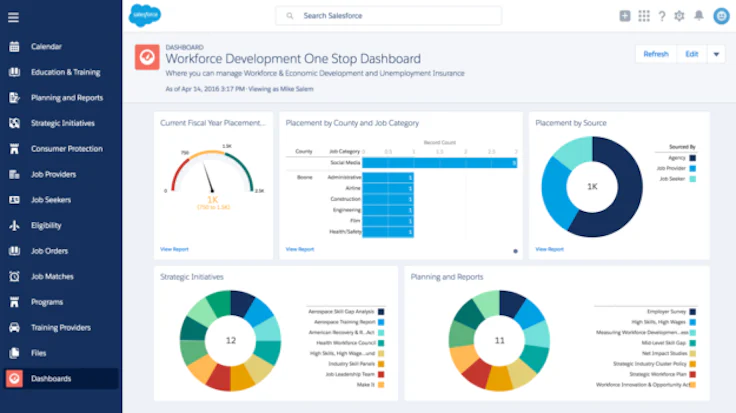Click the Planning and Reports sidebar icon
The height and width of the screenshot is (413, 736).
[14, 98]
